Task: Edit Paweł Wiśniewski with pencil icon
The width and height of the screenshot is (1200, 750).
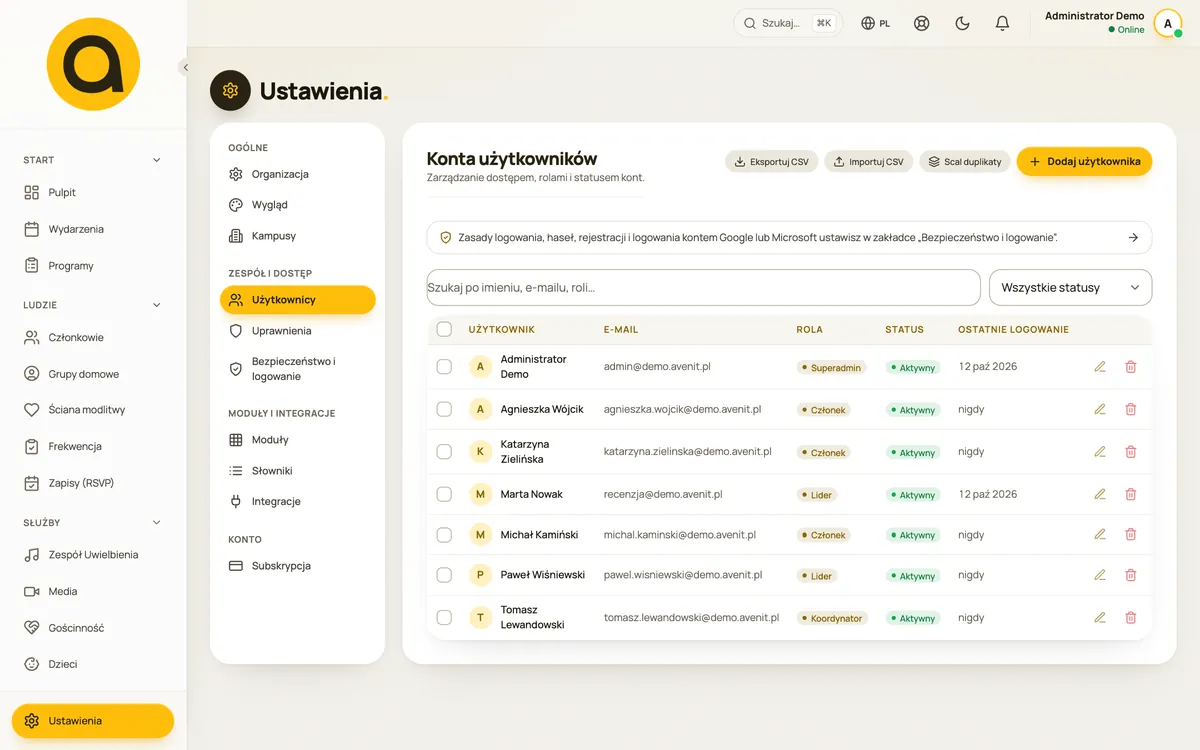Action: pyautogui.click(x=1100, y=575)
